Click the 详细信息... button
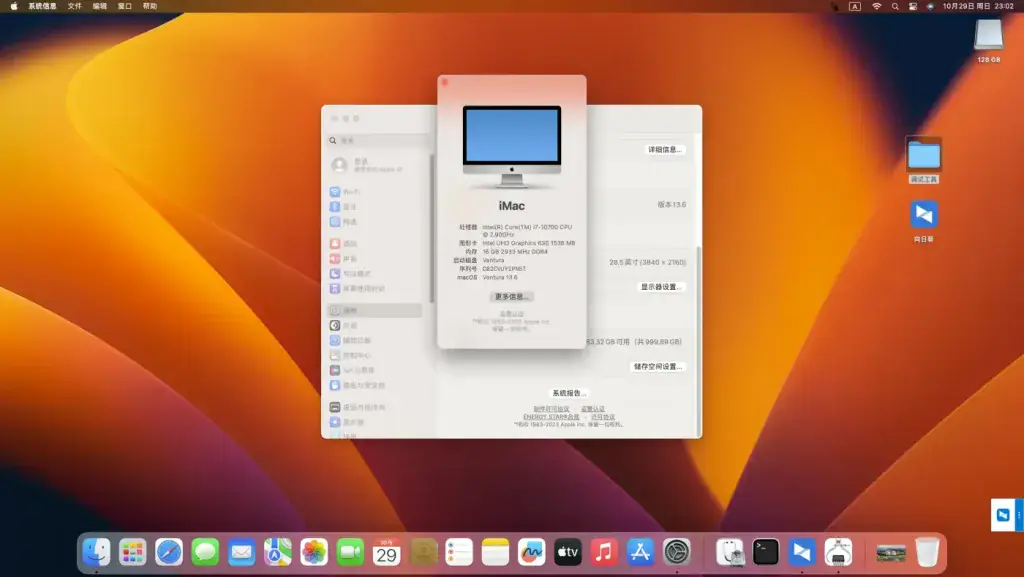1024x577 pixels. tap(664, 149)
